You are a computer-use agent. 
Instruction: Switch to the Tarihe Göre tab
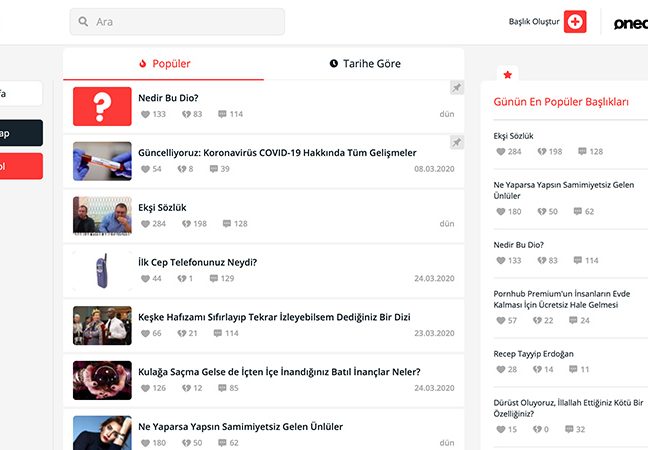tap(364, 64)
